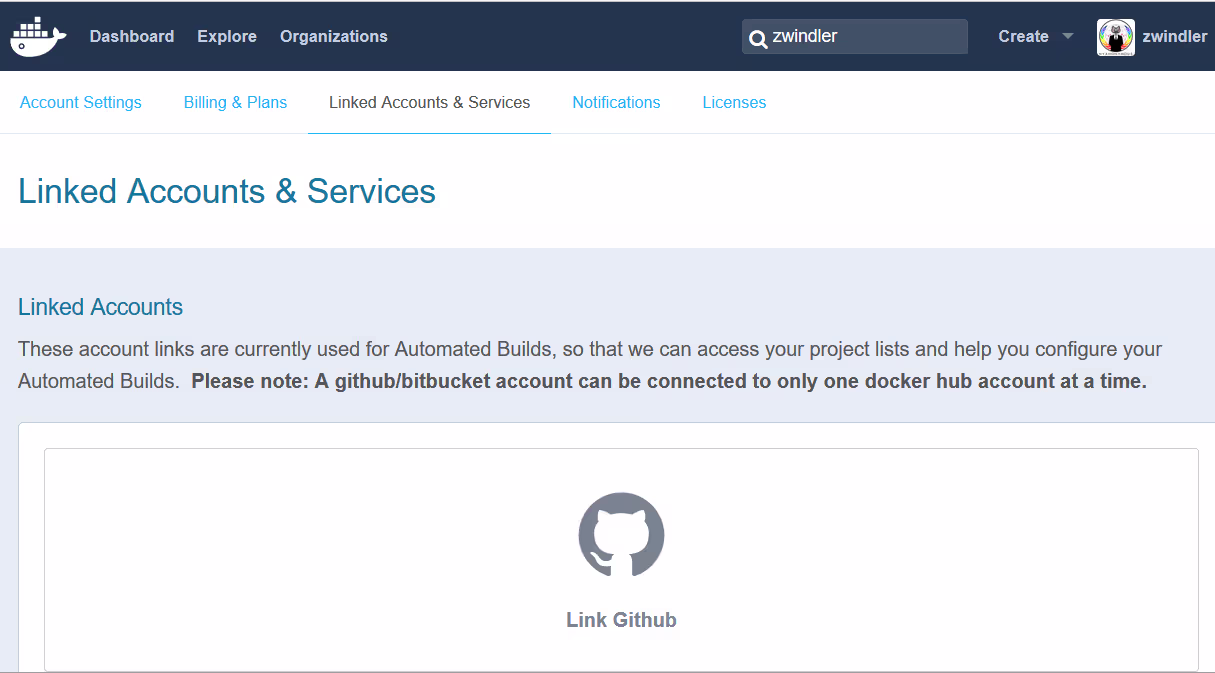
Task: Click the Link Github text label
Action: point(621,620)
